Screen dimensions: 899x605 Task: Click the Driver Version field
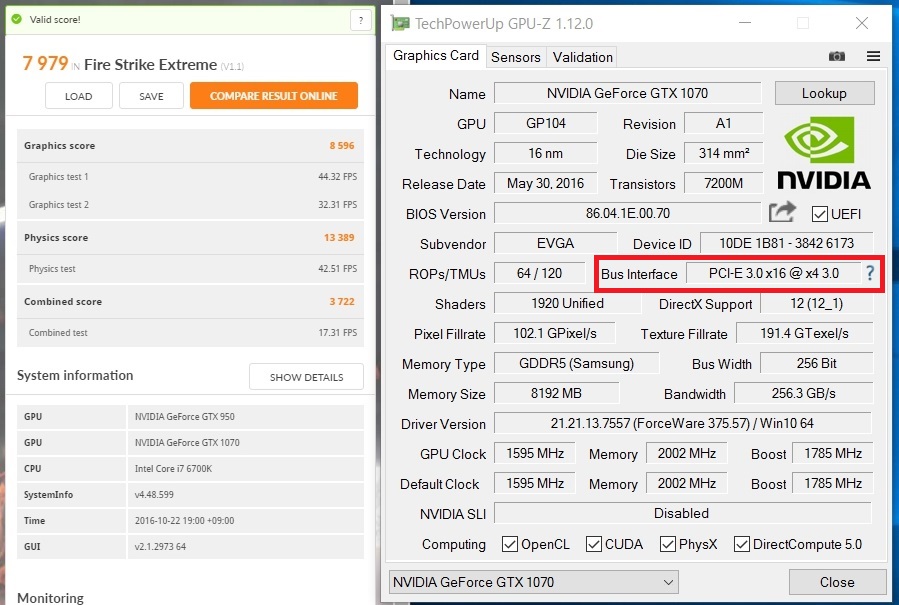click(682, 423)
